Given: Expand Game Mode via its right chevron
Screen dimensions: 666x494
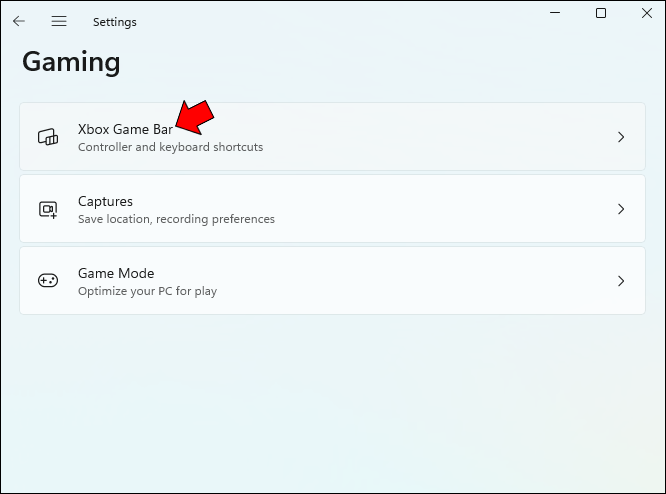Looking at the screenshot, I should (621, 281).
